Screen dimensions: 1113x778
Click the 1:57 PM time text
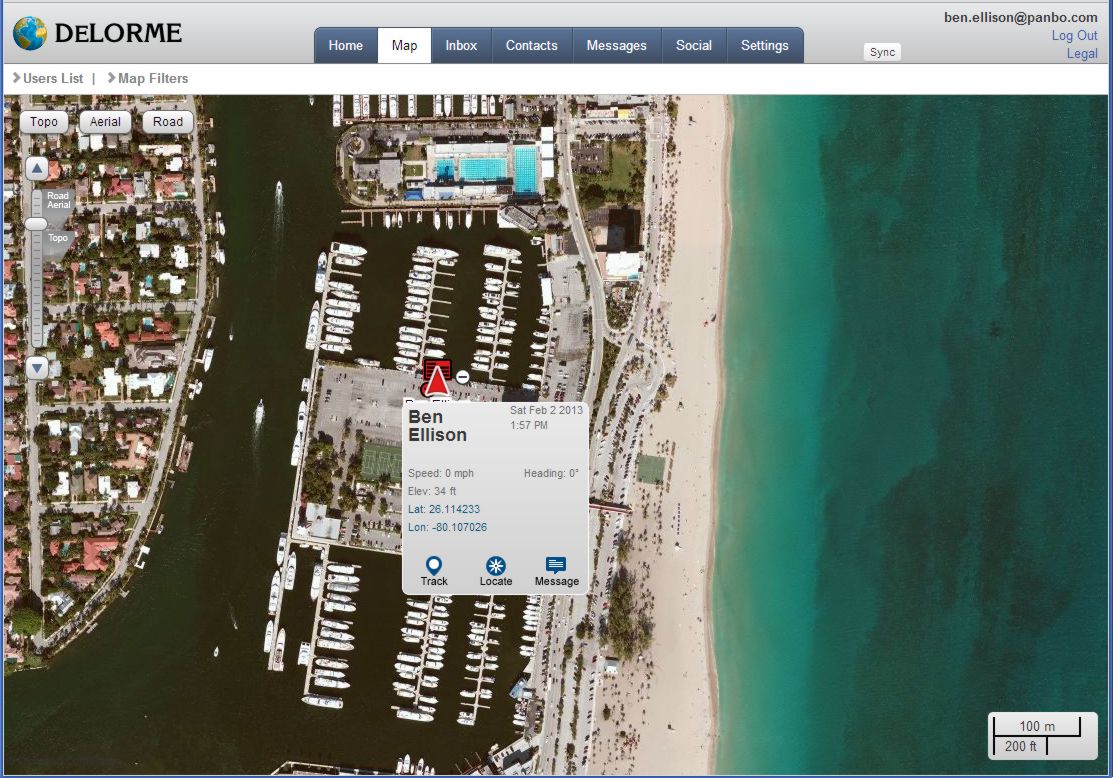(529, 425)
